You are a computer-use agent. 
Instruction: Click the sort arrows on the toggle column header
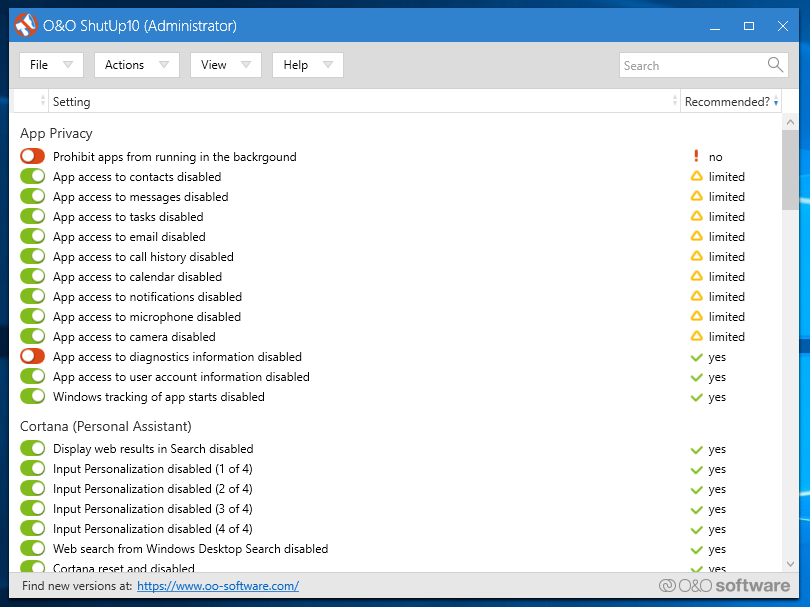pos(43,101)
